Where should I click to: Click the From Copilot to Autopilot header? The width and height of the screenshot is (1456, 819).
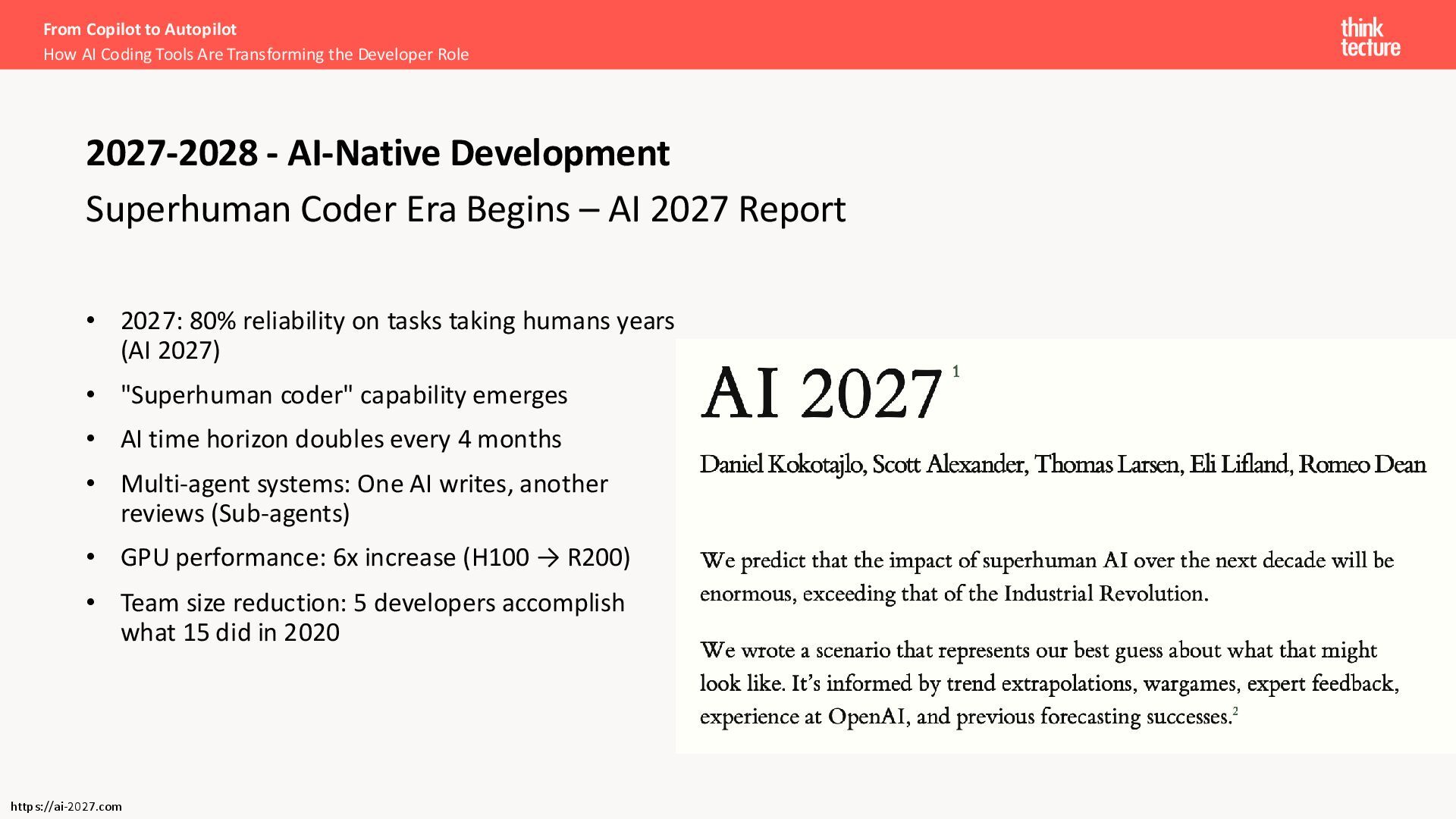click(x=140, y=29)
